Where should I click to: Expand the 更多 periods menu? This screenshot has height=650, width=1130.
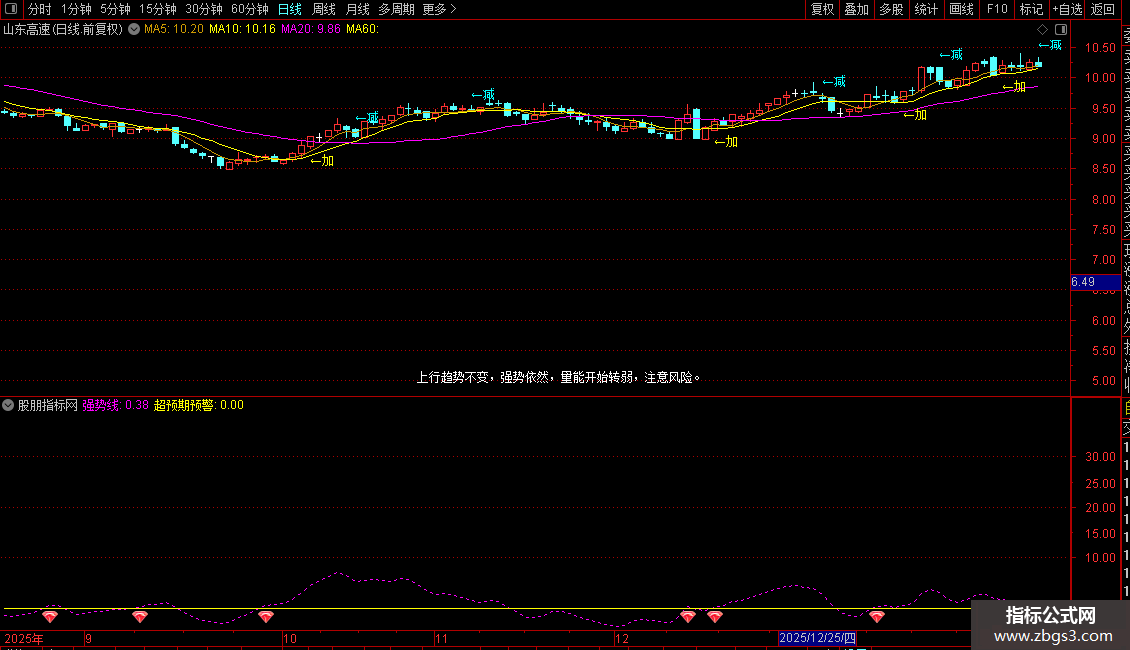click(x=439, y=9)
